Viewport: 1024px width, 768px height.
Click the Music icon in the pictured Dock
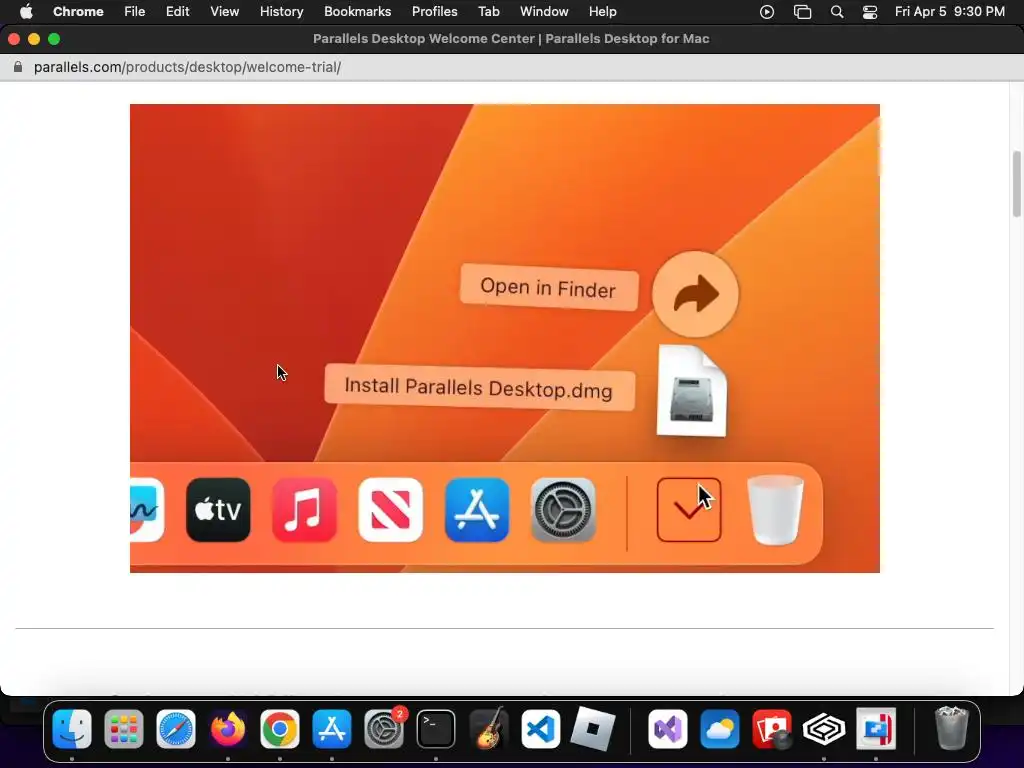(x=304, y=510)
